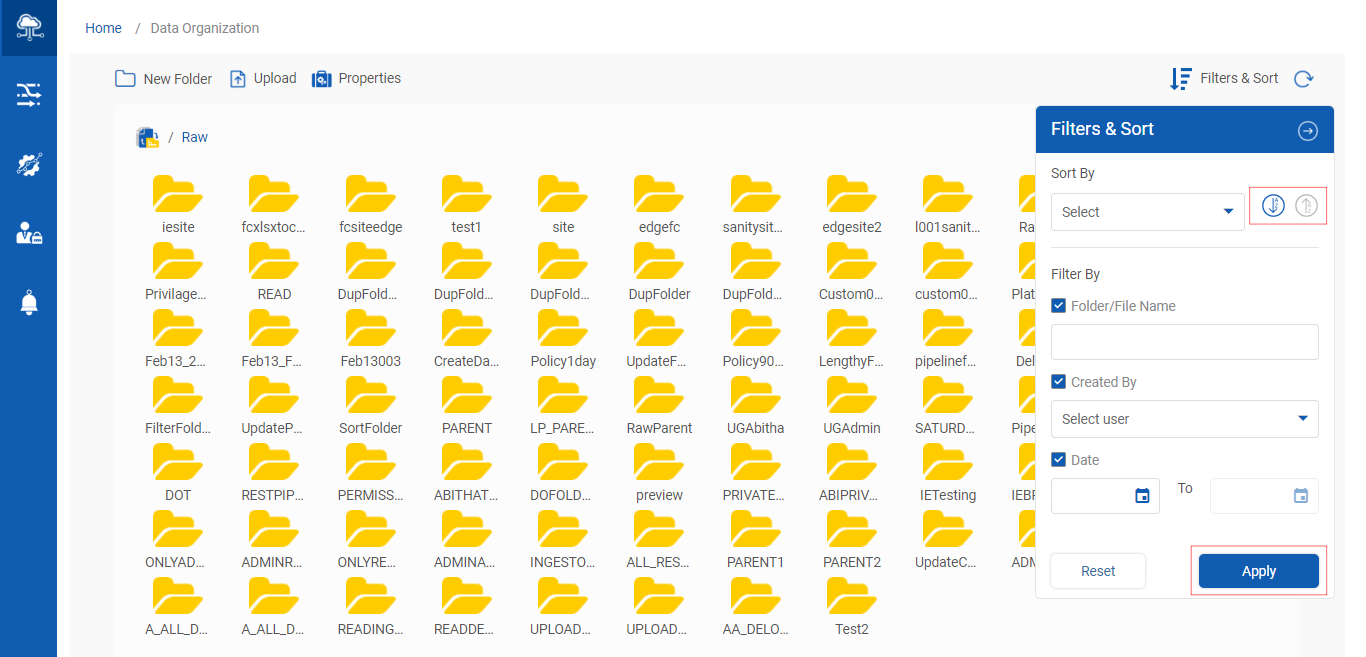The image size is (1366, 657).
Task: Click the Upload toolbar item
Action: click(x=263, y=79)
